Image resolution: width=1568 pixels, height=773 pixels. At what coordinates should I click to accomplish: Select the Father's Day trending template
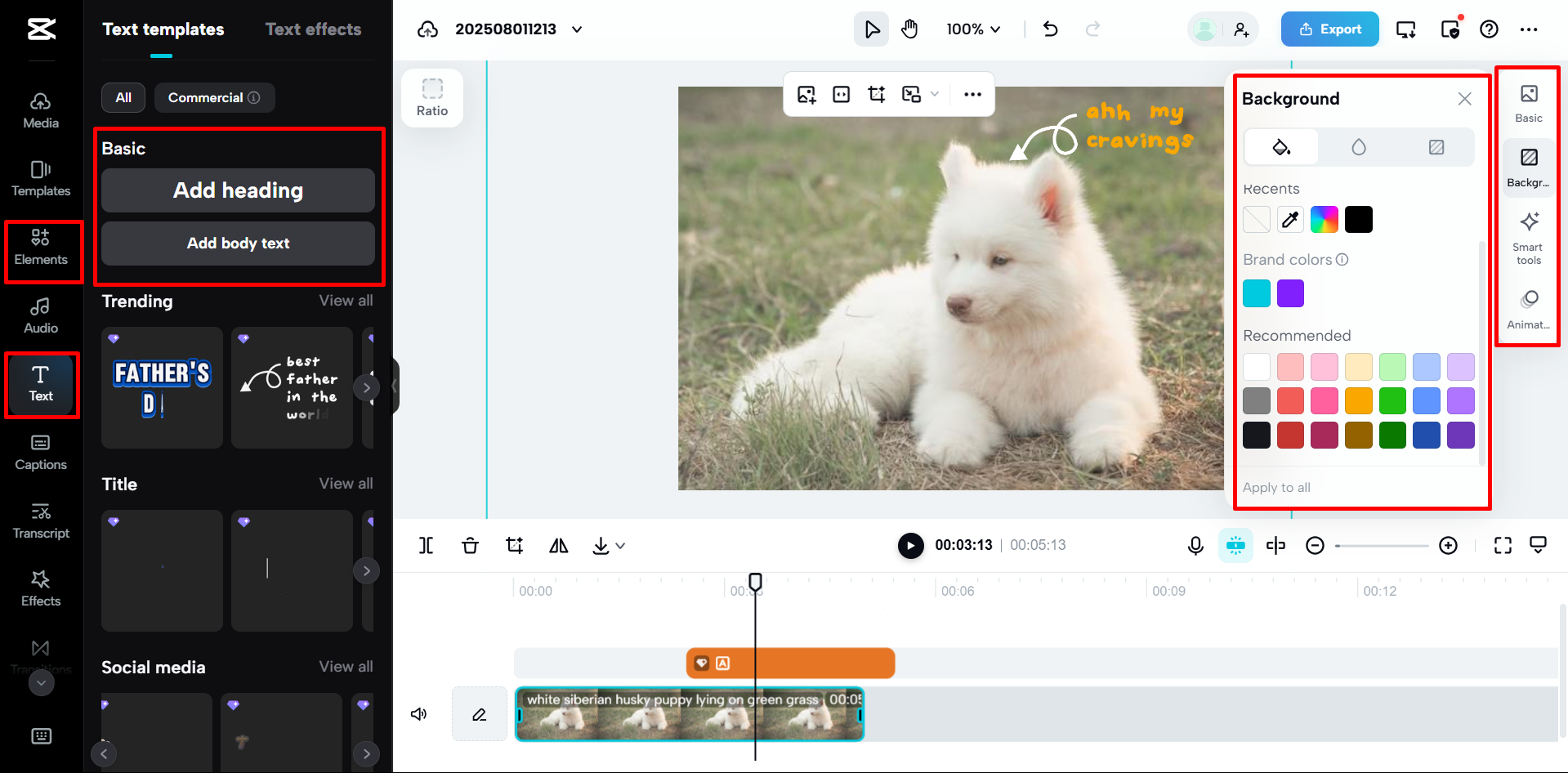tap(162, 387)
